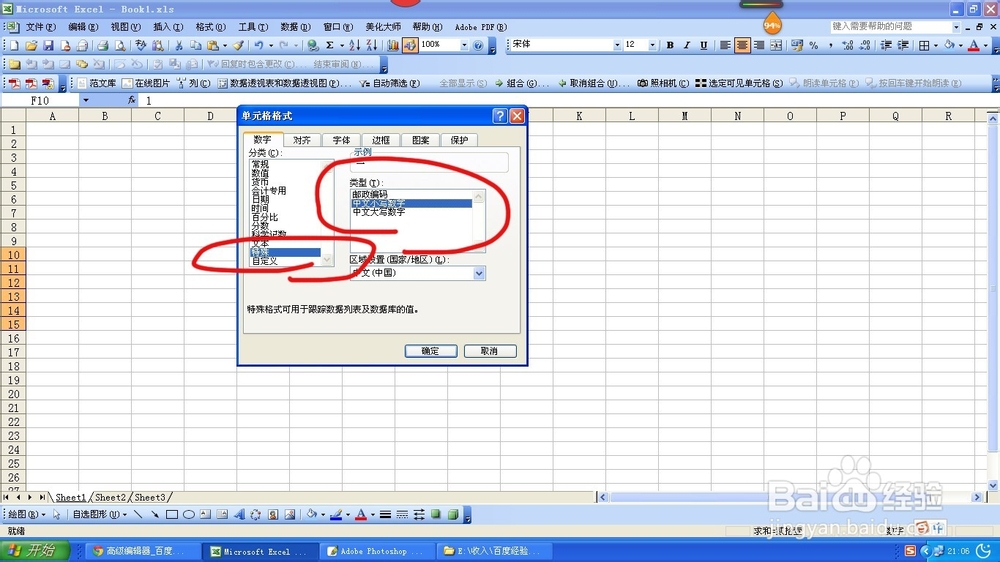Cancel dialog with 取消 button
The height and width of the screenshot is (562, 1000).
pos(490,351)
